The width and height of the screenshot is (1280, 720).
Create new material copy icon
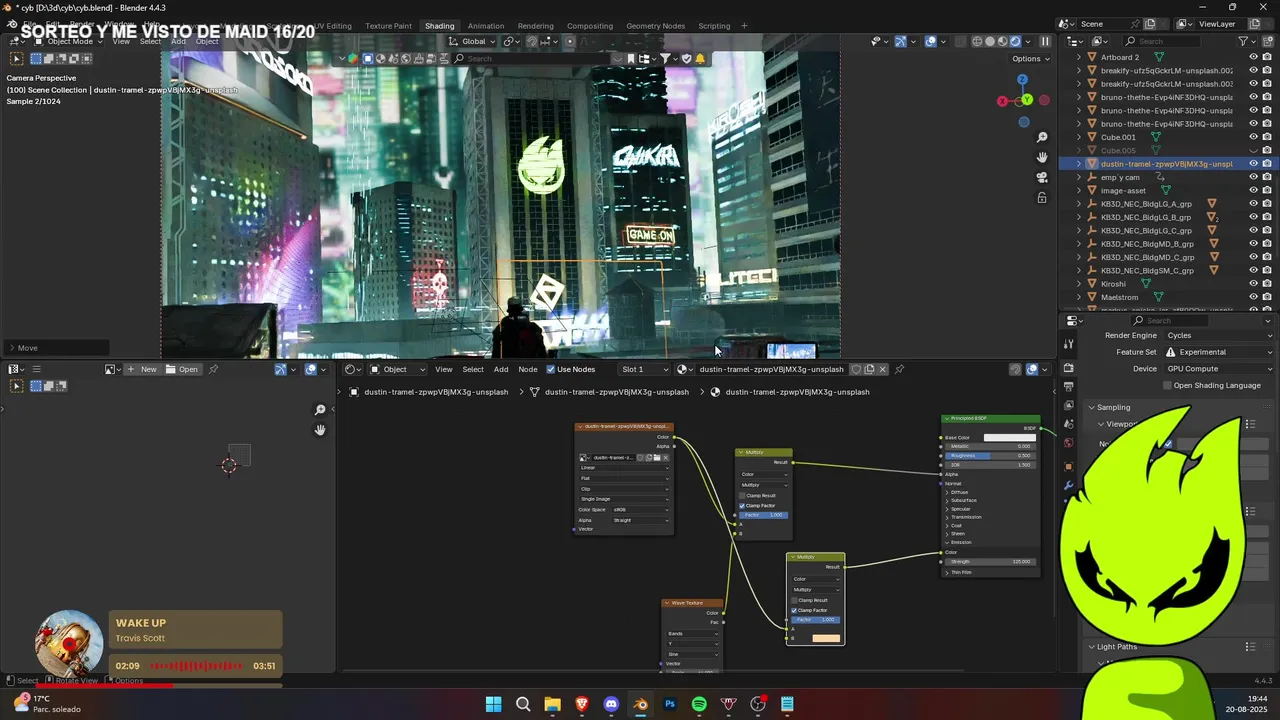869,369
